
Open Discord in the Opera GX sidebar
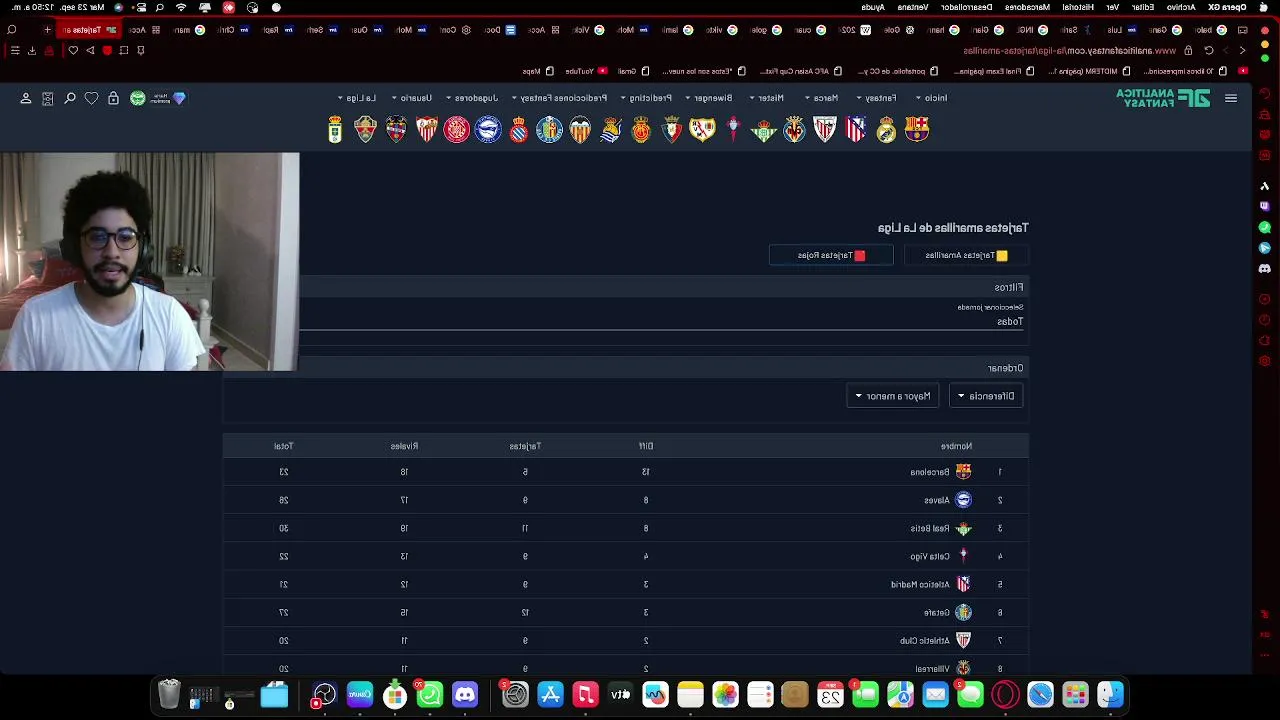click(x=1264, y=268)
